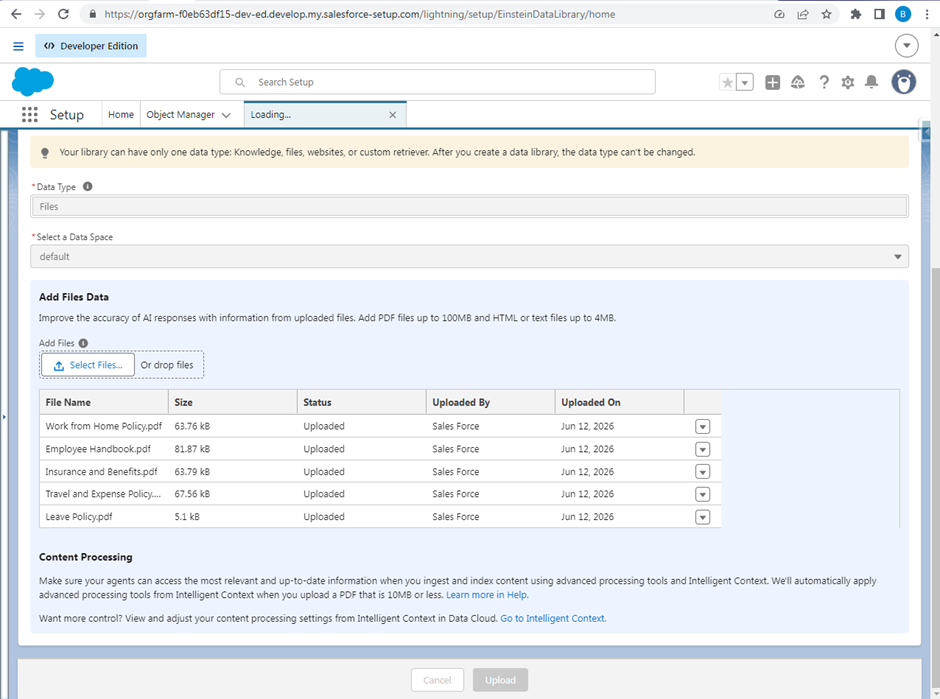Open the App Launcher dots grid
This screenshot has height=699, width=940.
pyautogui.click(x=29, y=115)
